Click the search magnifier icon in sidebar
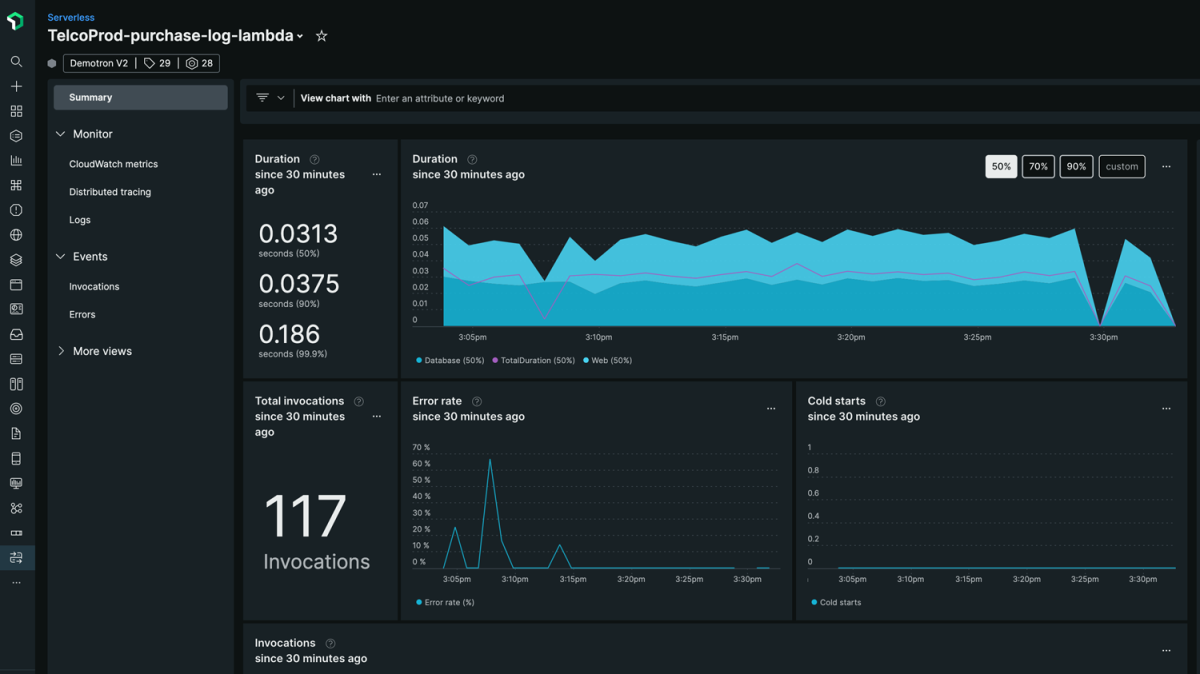Screen dimensions: 1200x674 [16, 62]
